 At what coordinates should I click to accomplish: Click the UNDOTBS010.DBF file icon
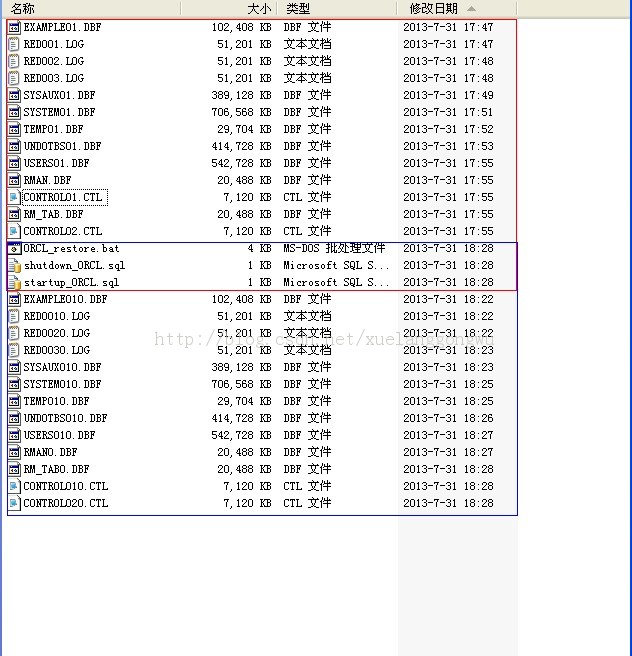(14, 418)
